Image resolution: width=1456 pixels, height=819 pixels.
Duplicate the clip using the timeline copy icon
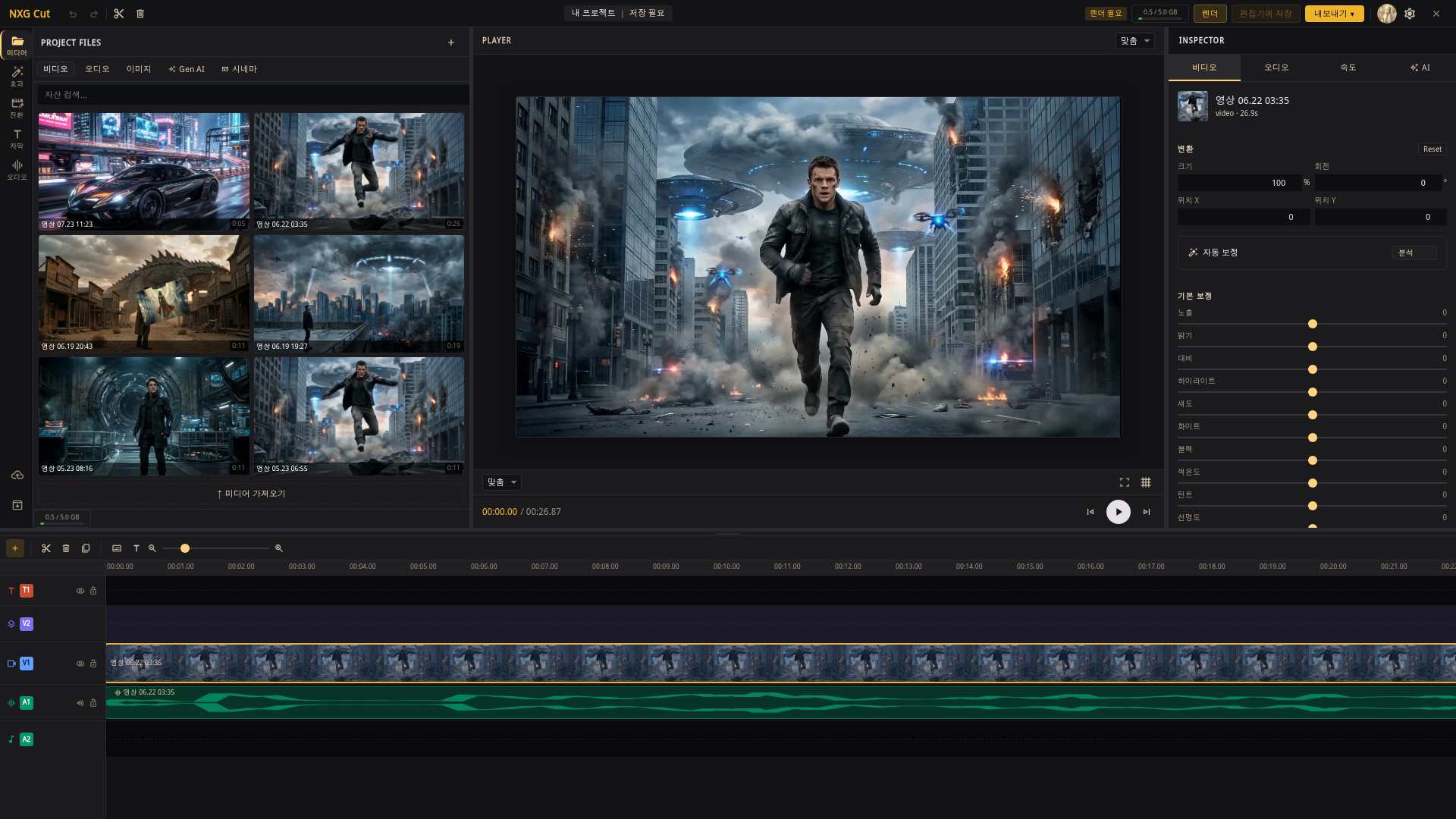86,548
